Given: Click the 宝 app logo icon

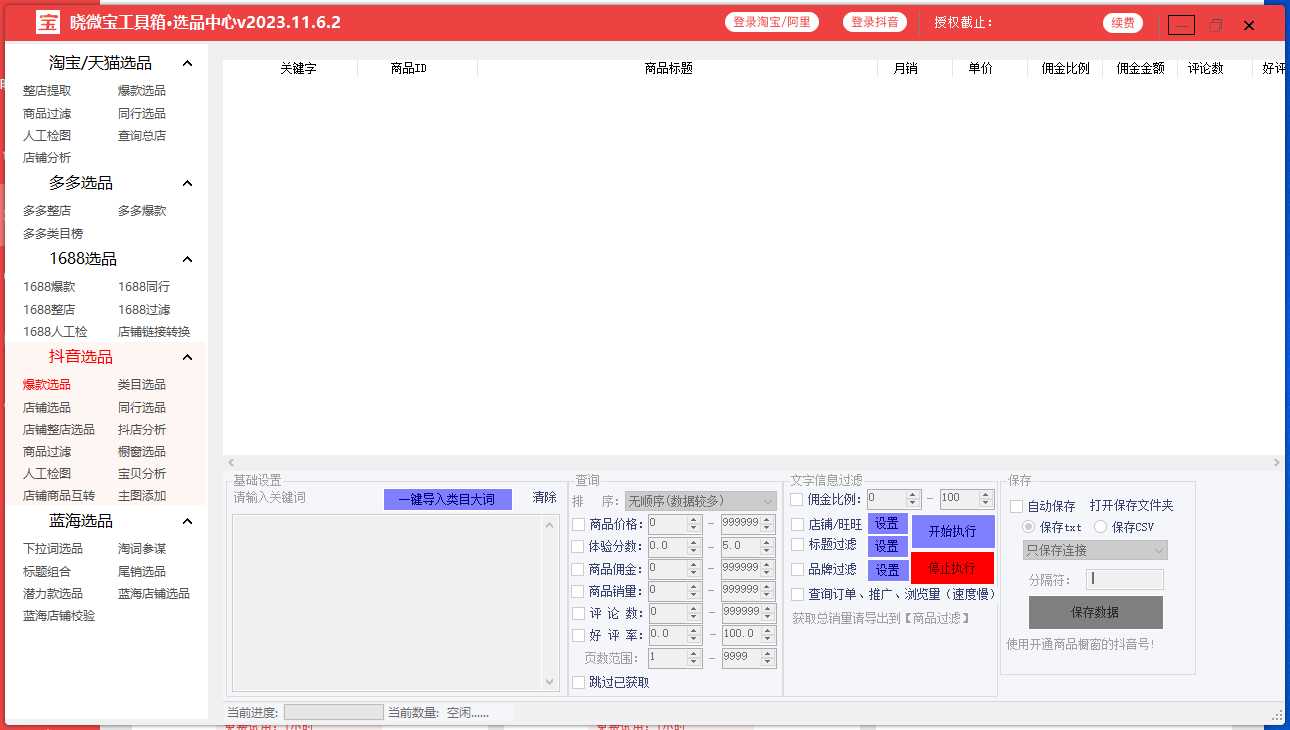Looking at the screenshot, I should [x=48, y=22].
